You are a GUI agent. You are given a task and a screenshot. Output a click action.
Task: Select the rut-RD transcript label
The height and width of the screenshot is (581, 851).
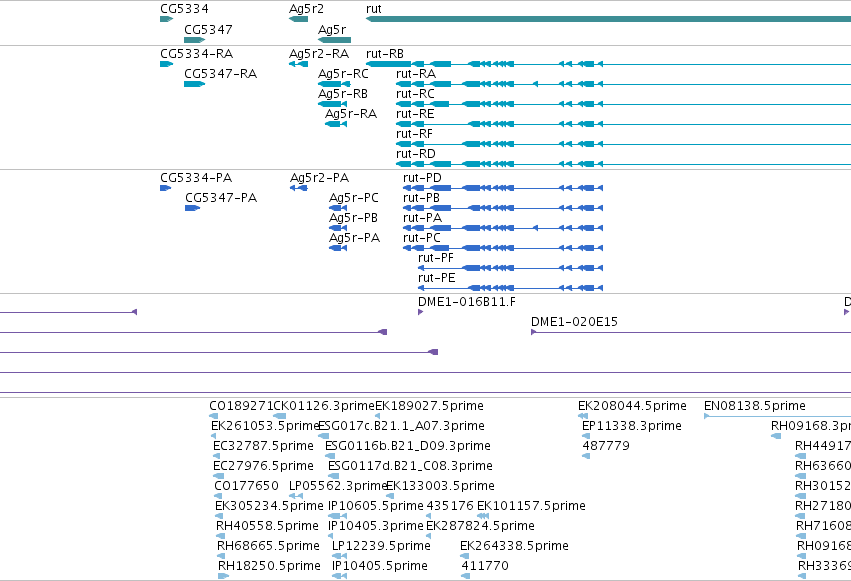point(416,154)
